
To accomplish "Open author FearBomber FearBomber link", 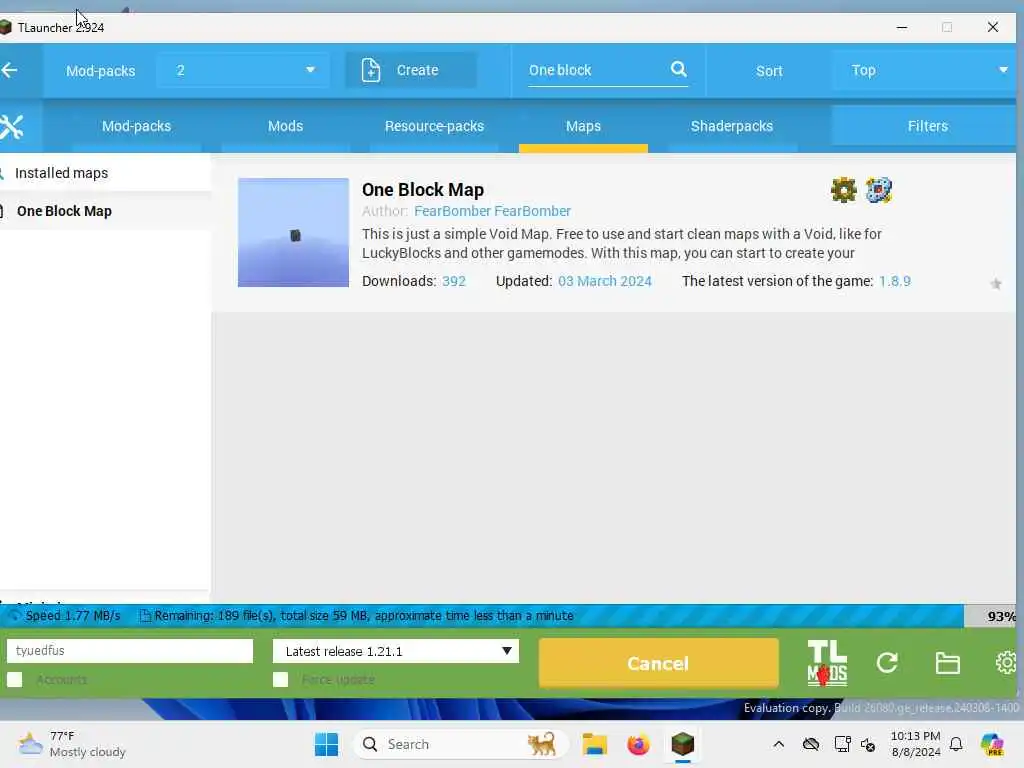I will [x=492, y=211].
